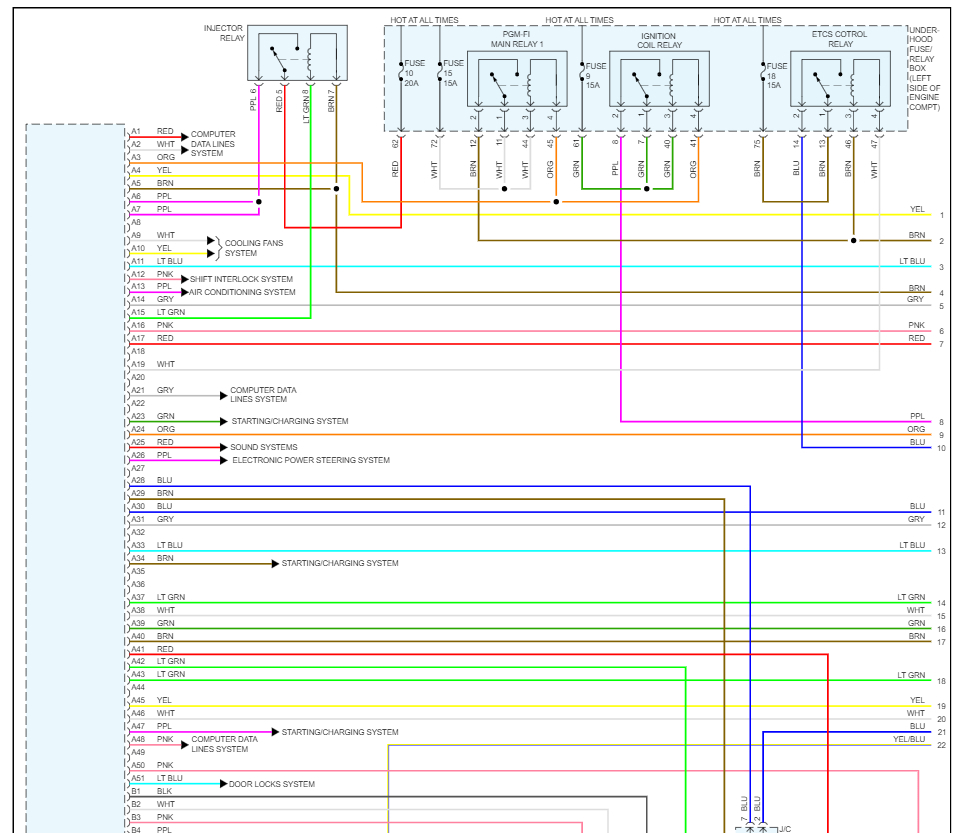The height and width of the screenshot is (833, 955).
Task: Click COMPUTER DATA LINES SYSTEM beside A21
Action: pos(263,395)
